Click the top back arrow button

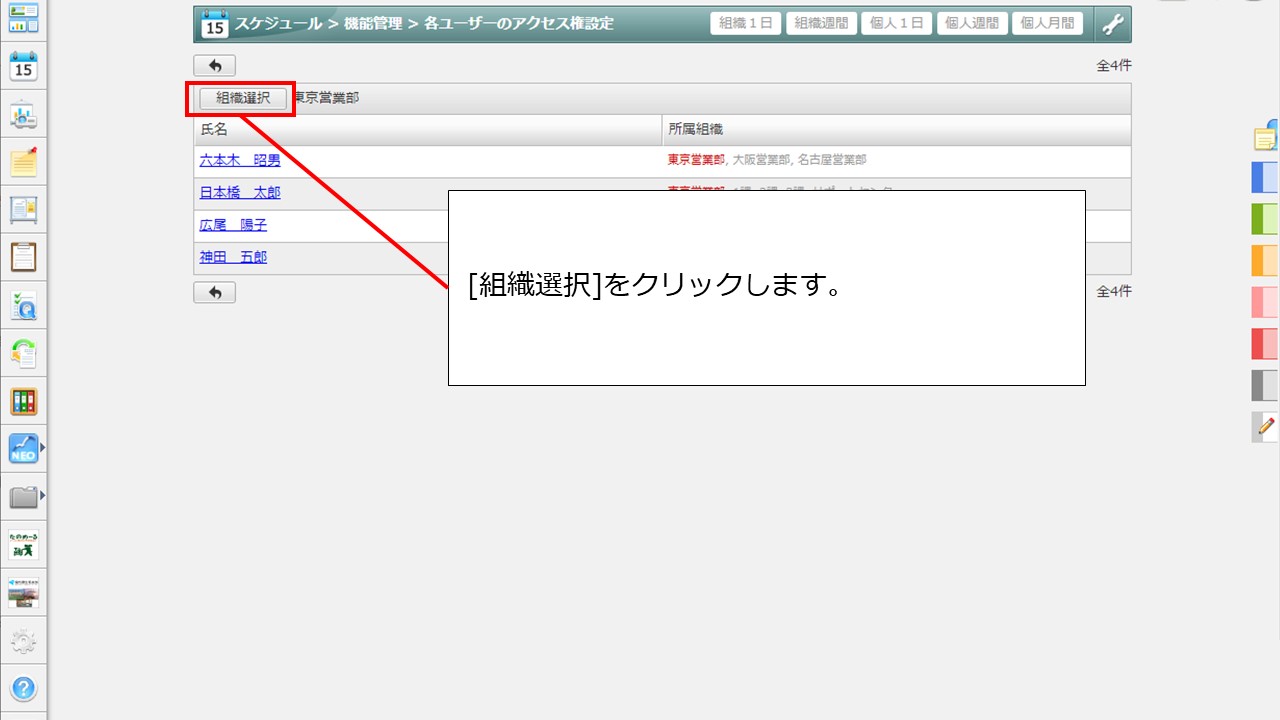coord(214,66)
